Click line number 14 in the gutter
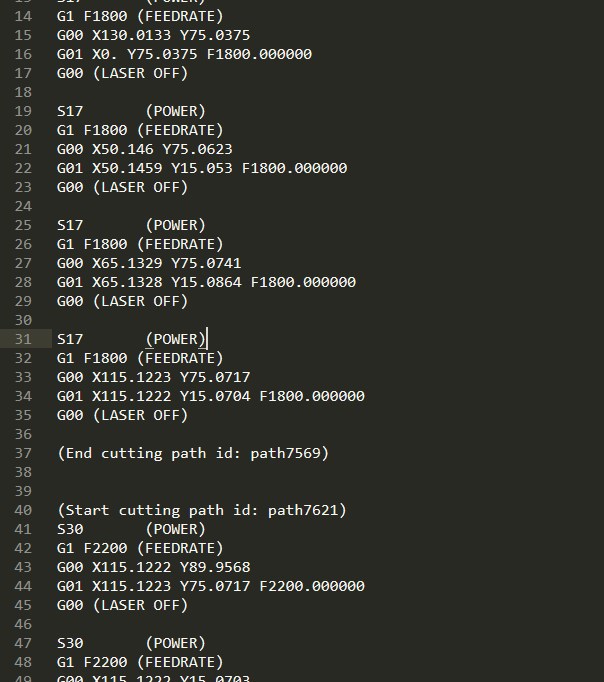The height and width of the screenshot is (682, 604). pyautogui.click(x=23, y=16)
